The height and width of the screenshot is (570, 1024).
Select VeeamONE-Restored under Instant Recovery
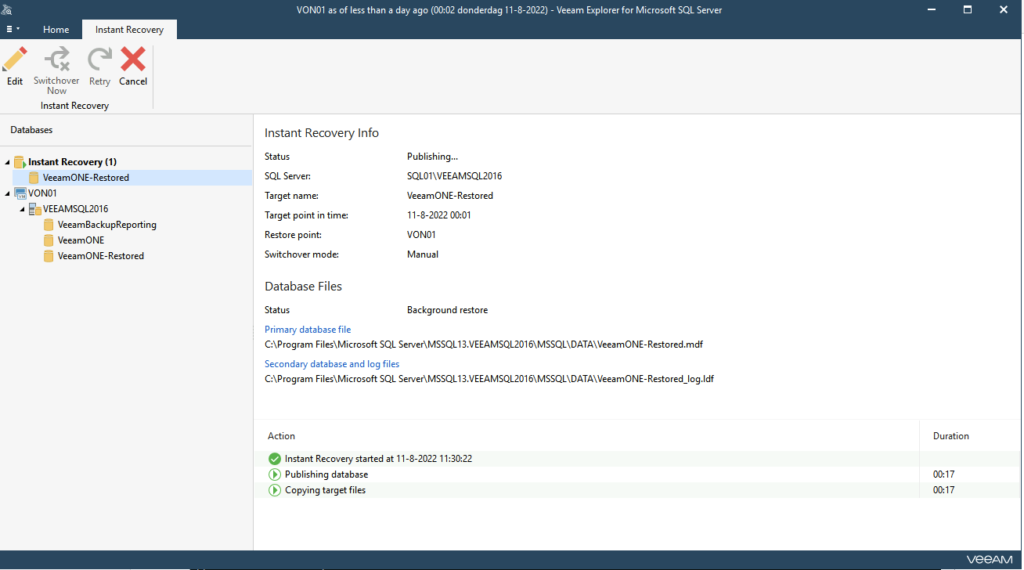click(85, 178)
